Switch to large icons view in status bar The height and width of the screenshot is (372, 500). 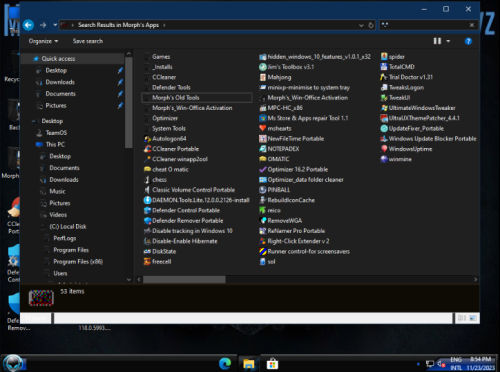[473, 318]
